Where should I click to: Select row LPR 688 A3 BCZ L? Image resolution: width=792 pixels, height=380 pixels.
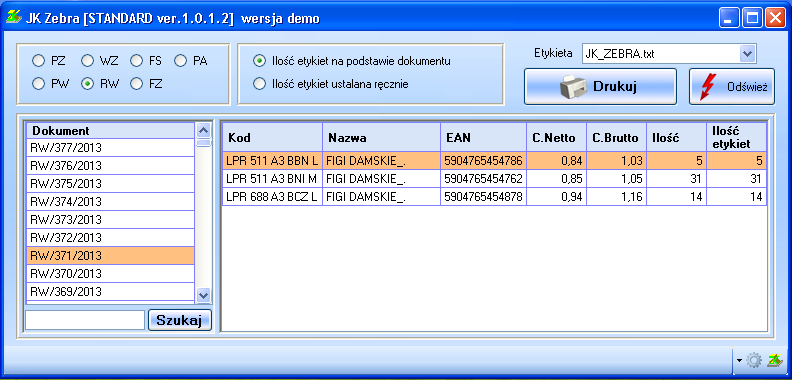click(x=494, y=197)
